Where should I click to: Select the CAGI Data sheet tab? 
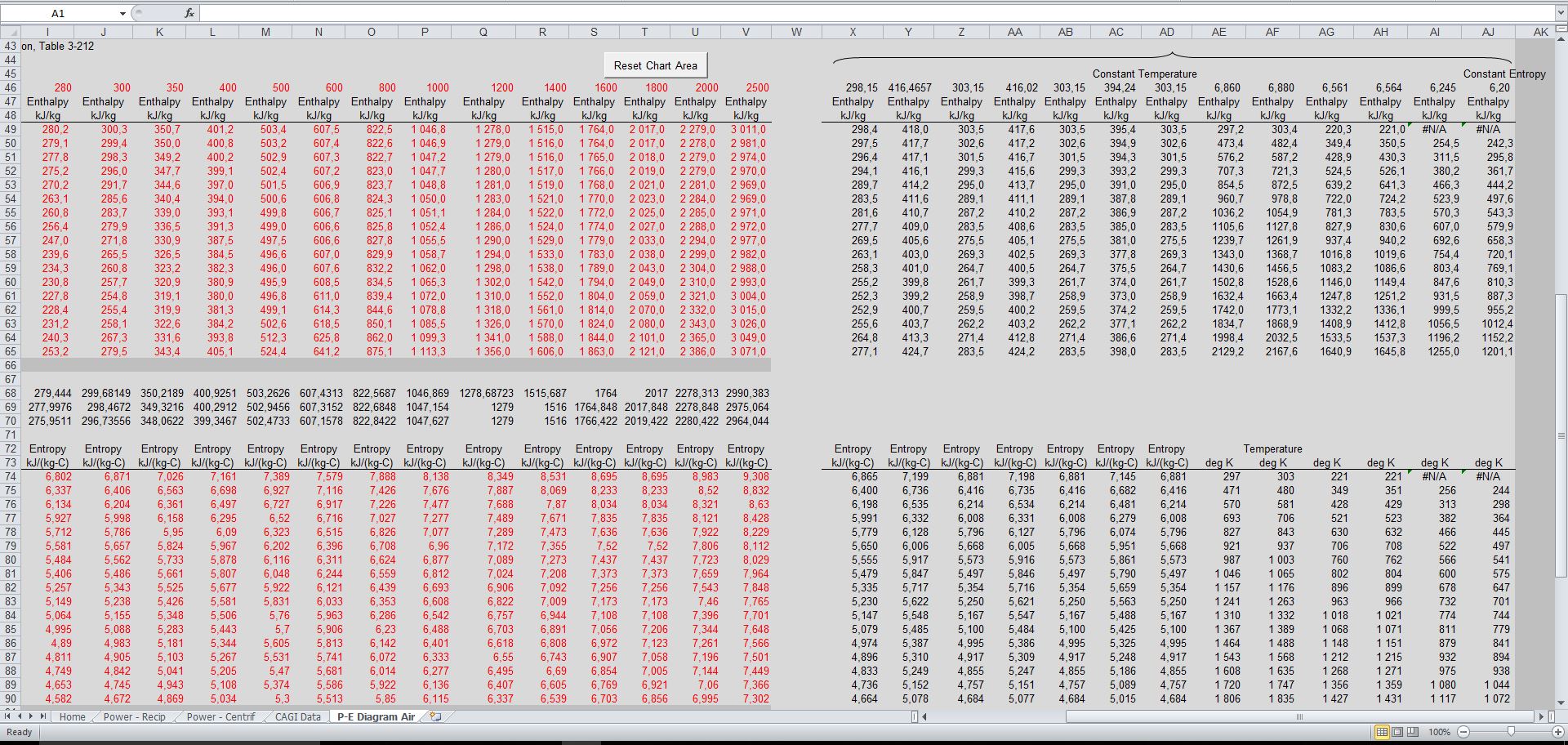pos(297,716)
